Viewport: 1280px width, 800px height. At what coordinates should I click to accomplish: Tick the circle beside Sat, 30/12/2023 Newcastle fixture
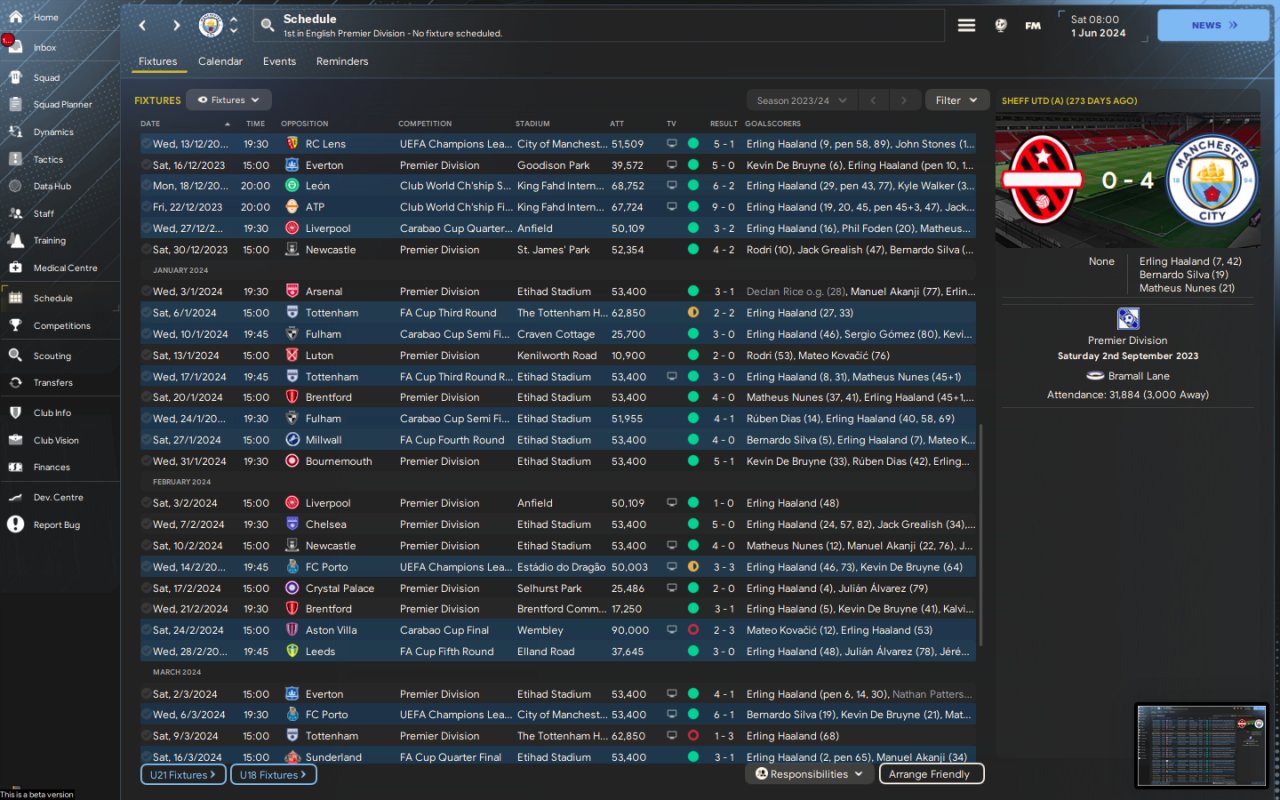pyautogui.click(x=146, y=250)
